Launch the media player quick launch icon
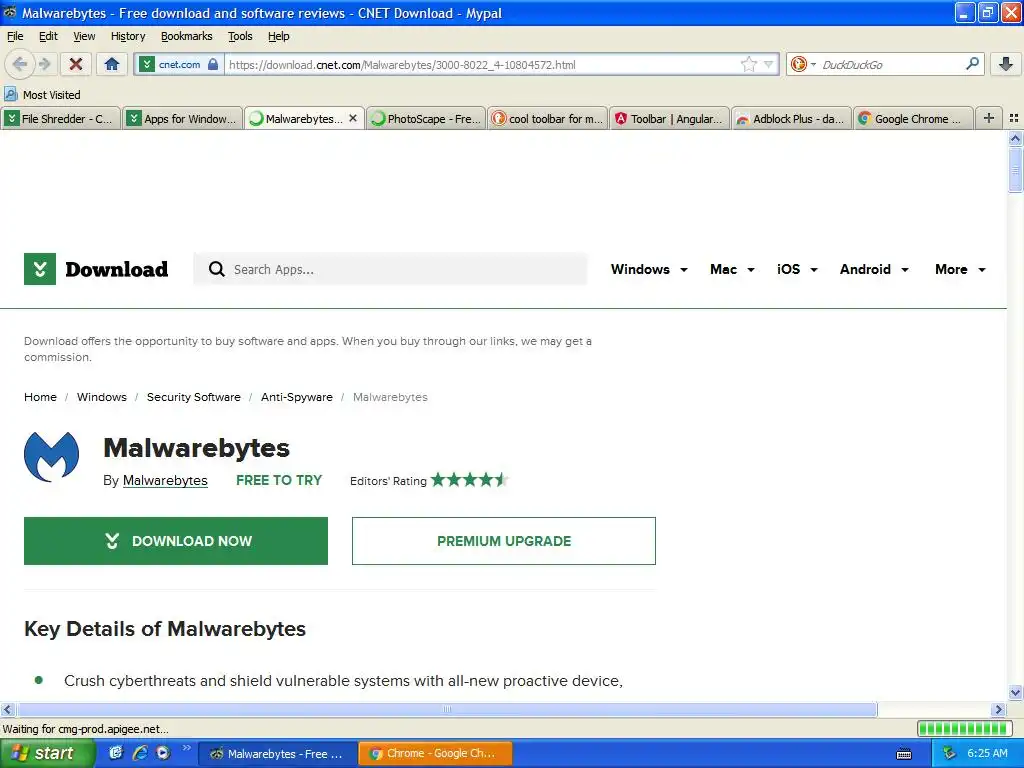This screenshot has width=1024, height=768. pos(163,753)
